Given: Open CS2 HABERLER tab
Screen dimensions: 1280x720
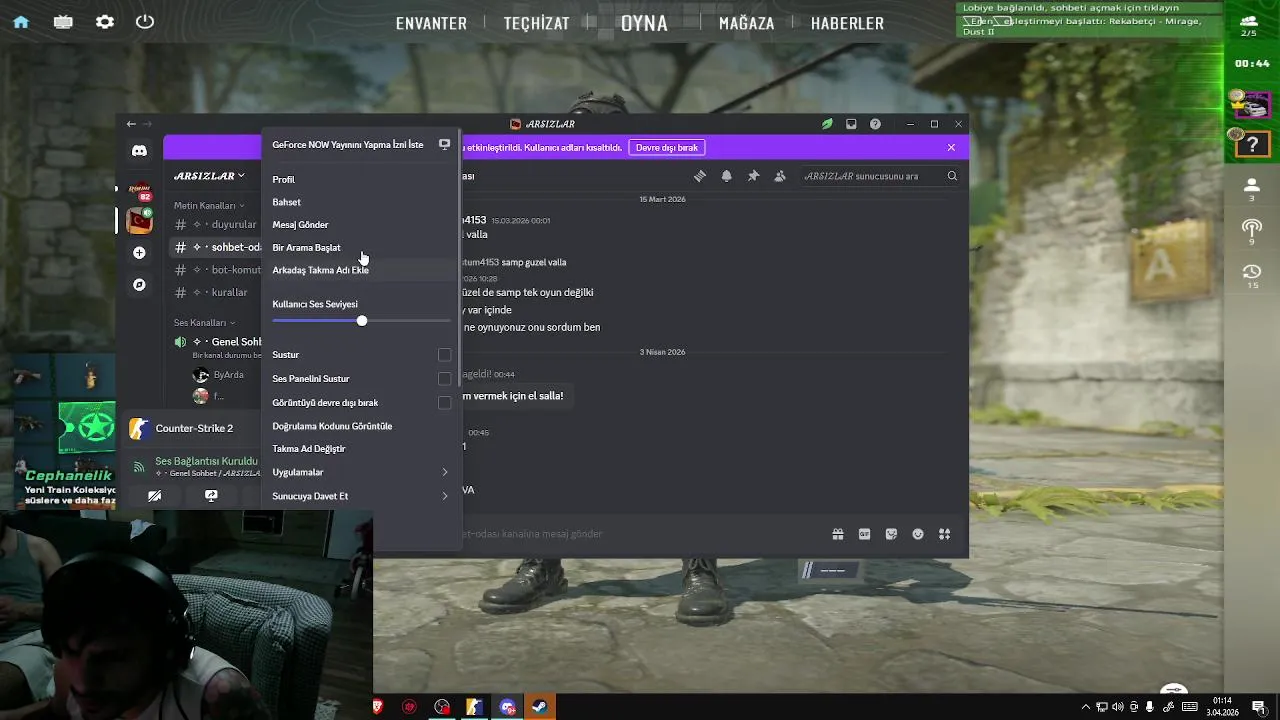Looking at the screenshot, I should coord(847,23).
